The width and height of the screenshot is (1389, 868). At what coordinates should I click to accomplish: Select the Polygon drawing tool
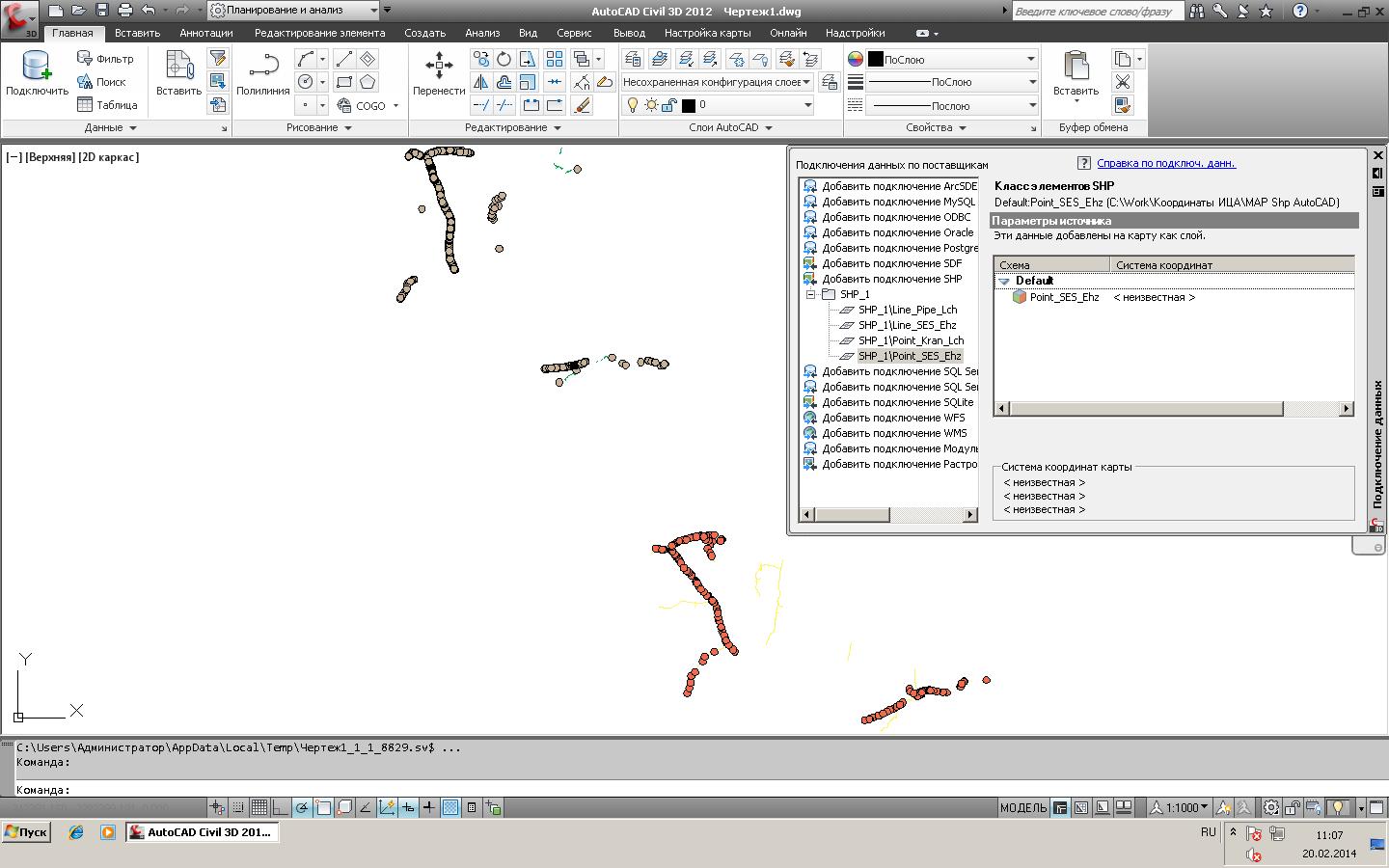click(x=368, y=82)
